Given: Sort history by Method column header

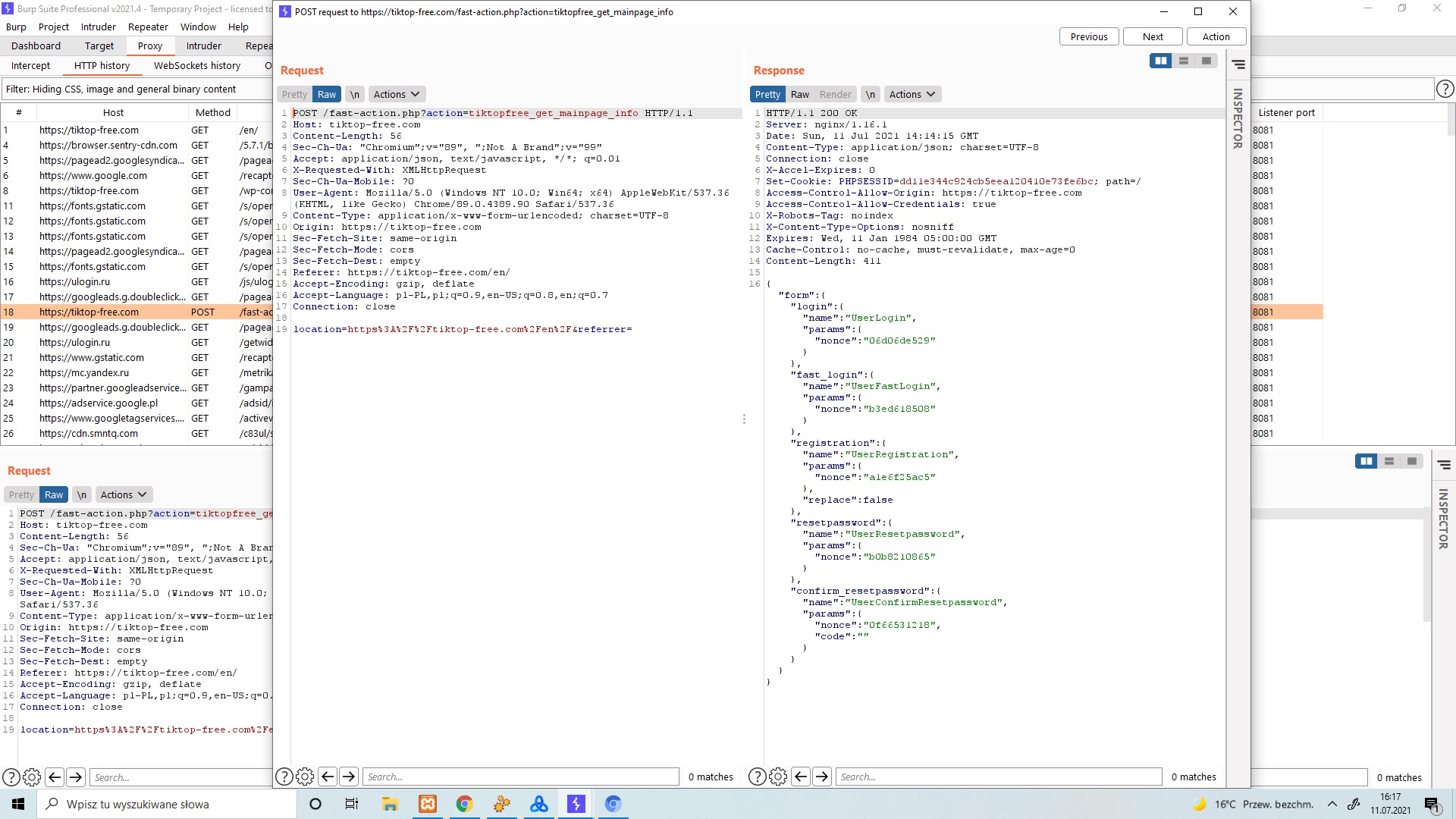Looking at the screenshot, I should 213,112.
